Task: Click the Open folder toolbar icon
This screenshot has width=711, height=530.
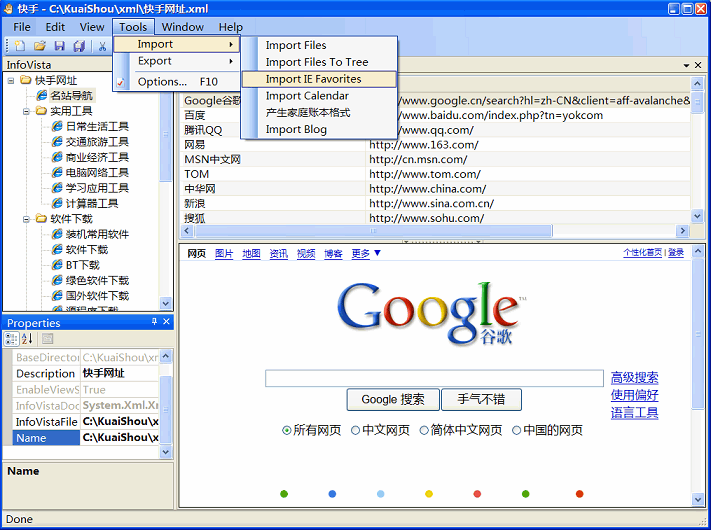Action: 40,46
